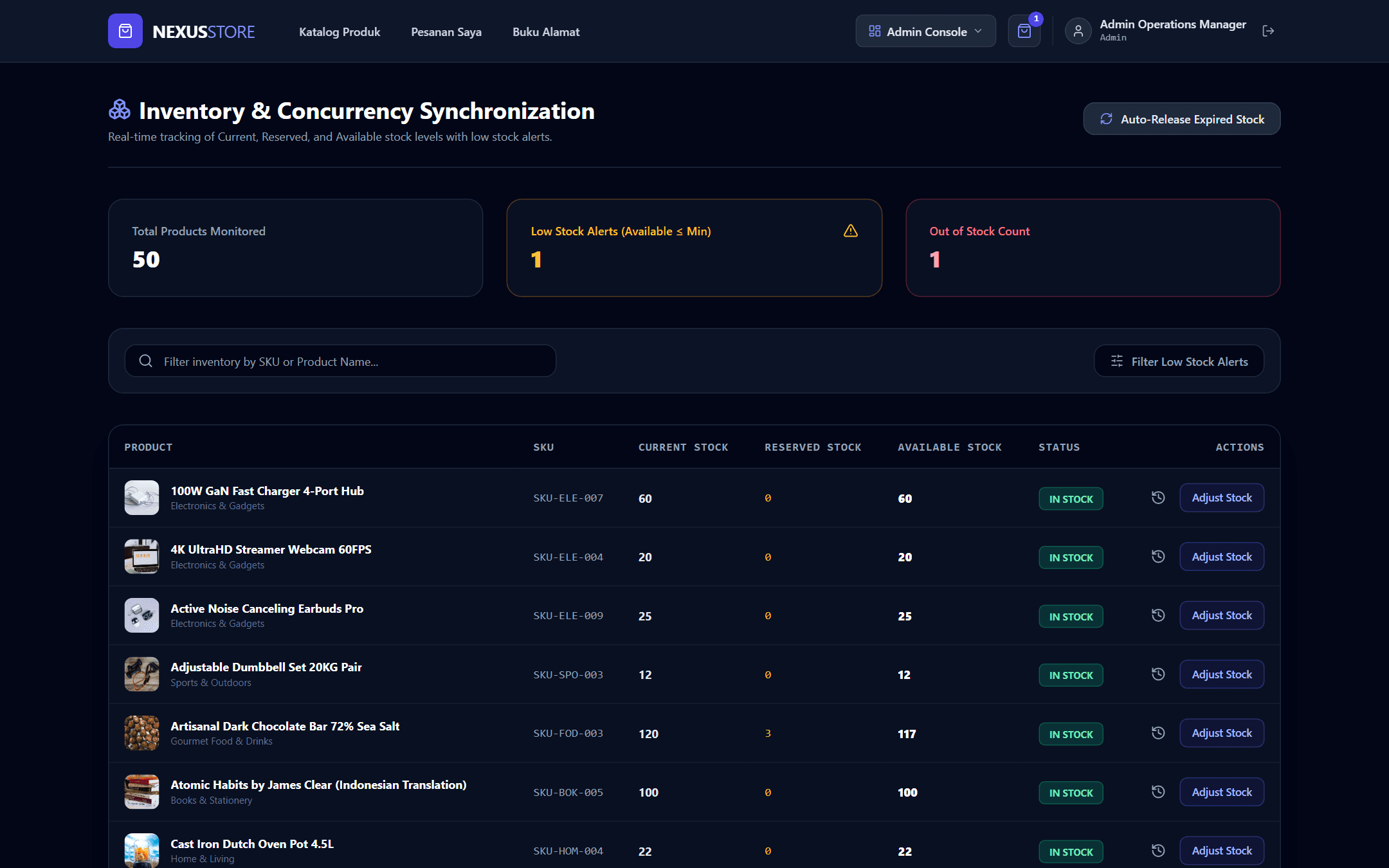View stock history for 100W GaN Fast Charger

tap(1158, 498)
